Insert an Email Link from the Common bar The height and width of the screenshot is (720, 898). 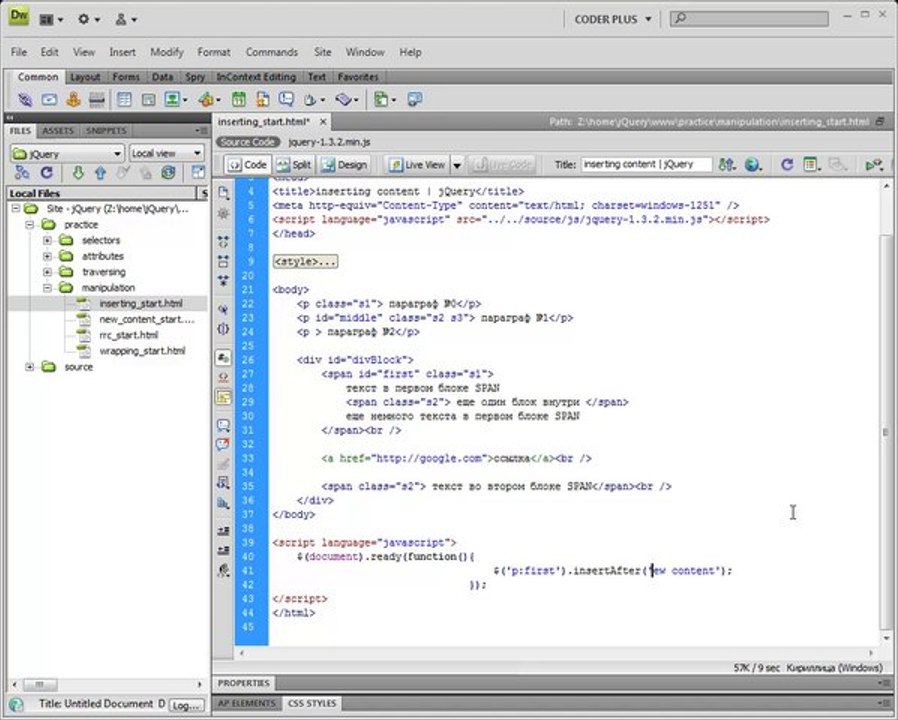click(x=49, y=100)
